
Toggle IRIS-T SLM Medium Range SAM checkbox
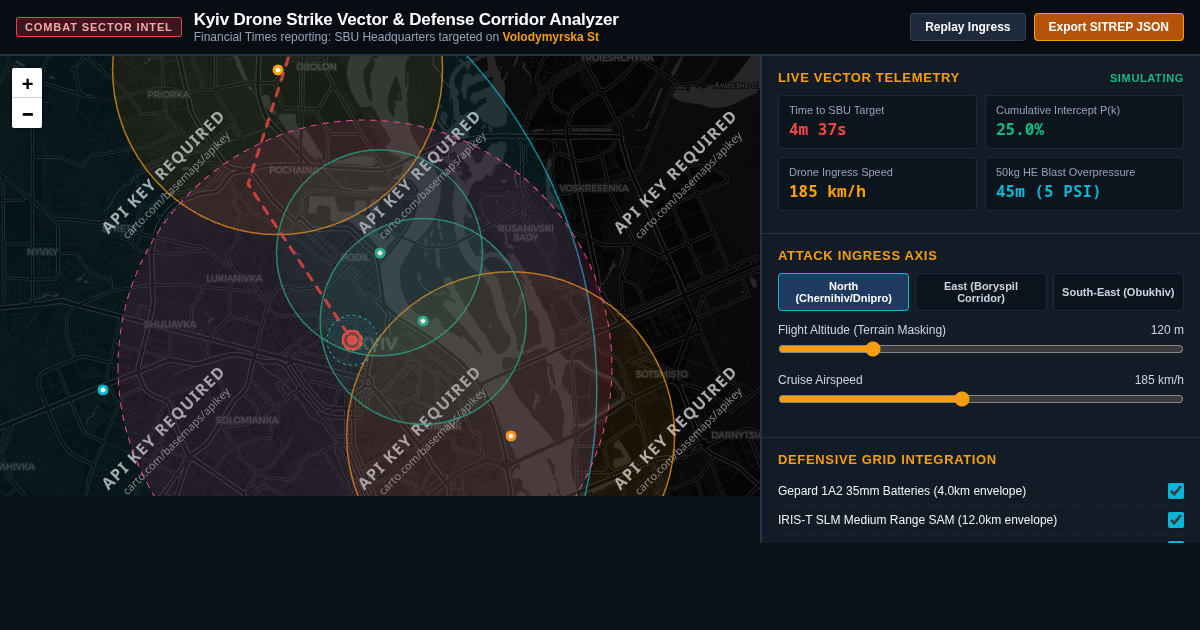tap(1176, 520)
